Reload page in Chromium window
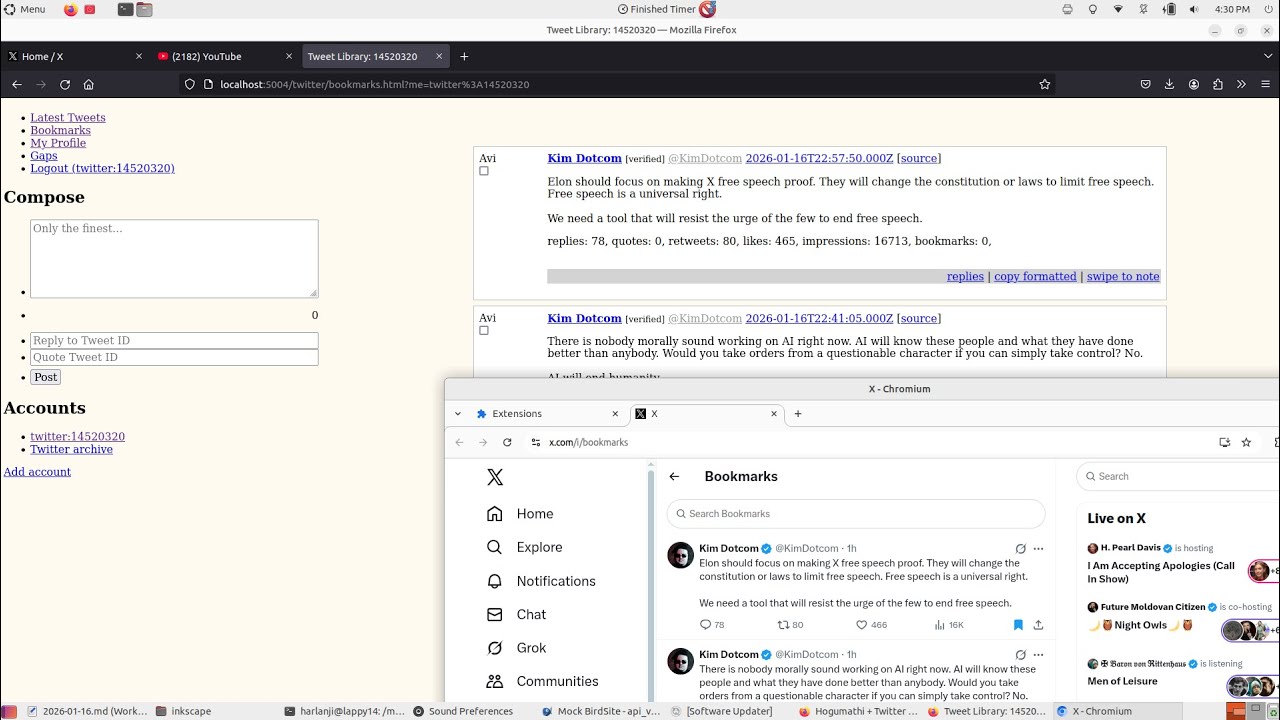The height and width of the screenshot is (720, 1280). [x=507, y=442]
